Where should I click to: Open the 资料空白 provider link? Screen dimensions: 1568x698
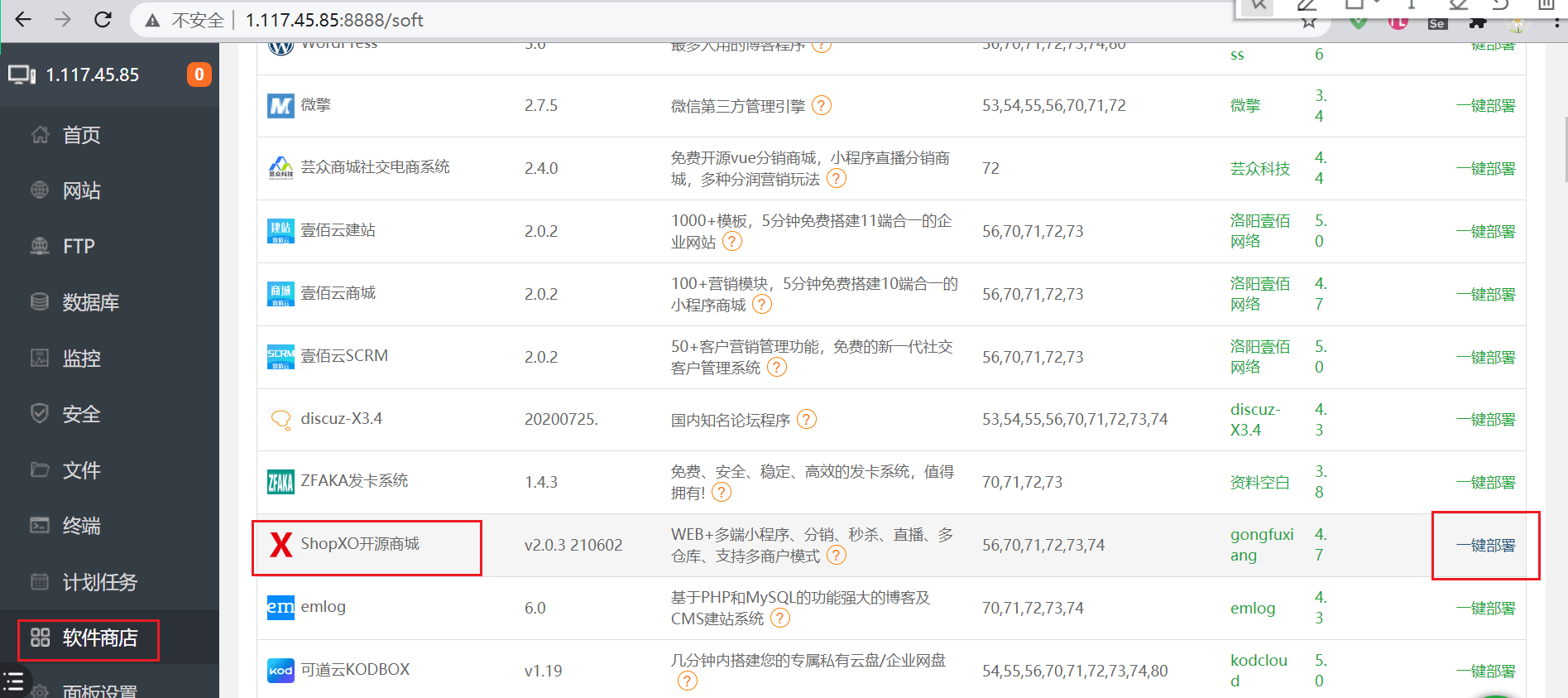(1260, 483)
